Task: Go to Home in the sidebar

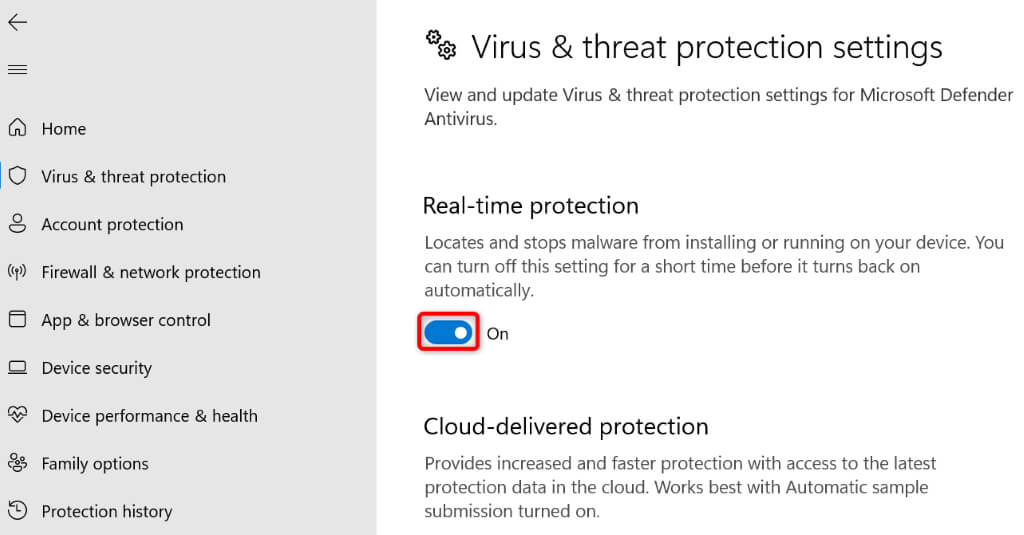Action: (63, 129)
